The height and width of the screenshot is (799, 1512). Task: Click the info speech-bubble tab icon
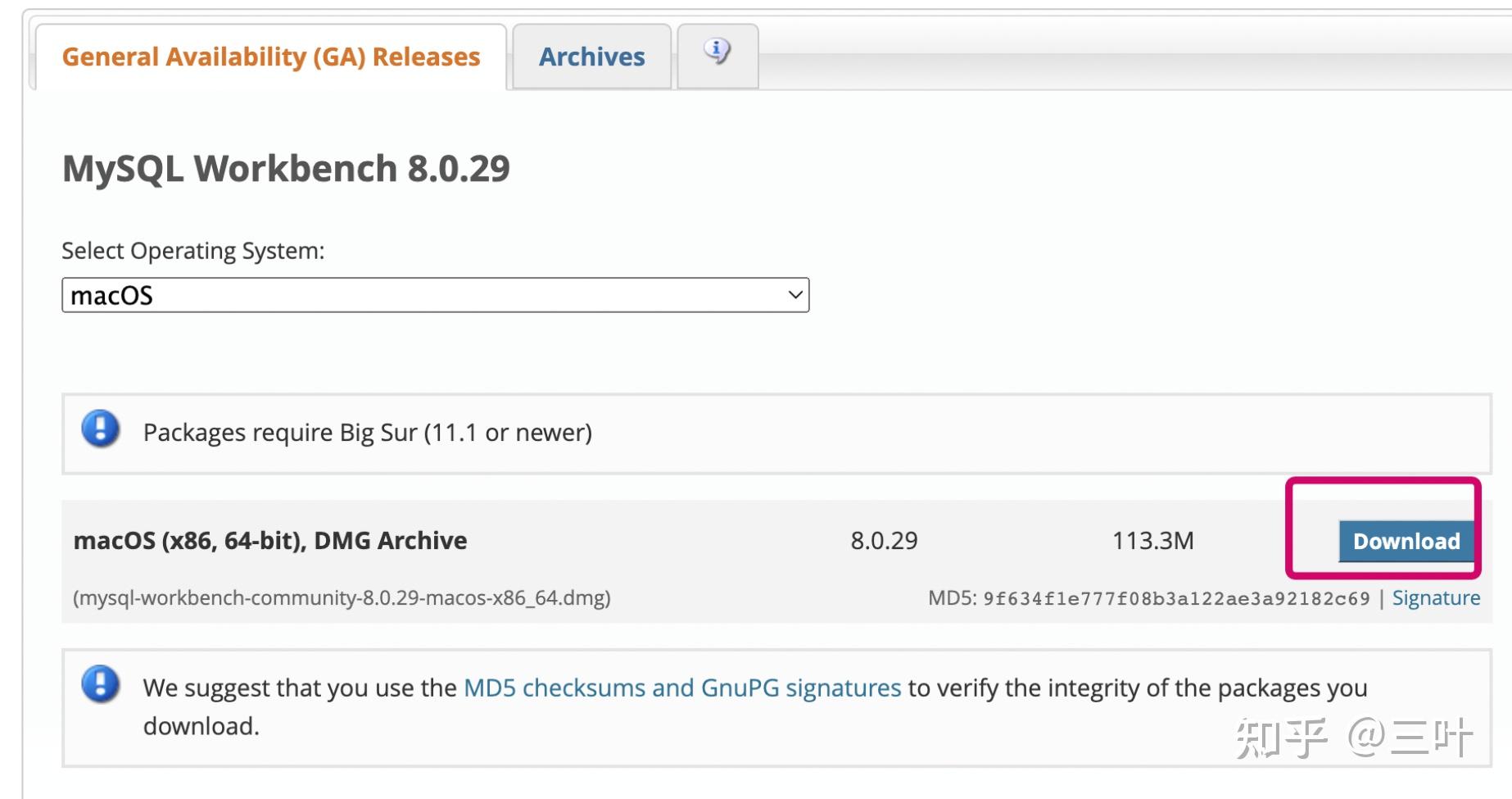(x=717, y=52)
